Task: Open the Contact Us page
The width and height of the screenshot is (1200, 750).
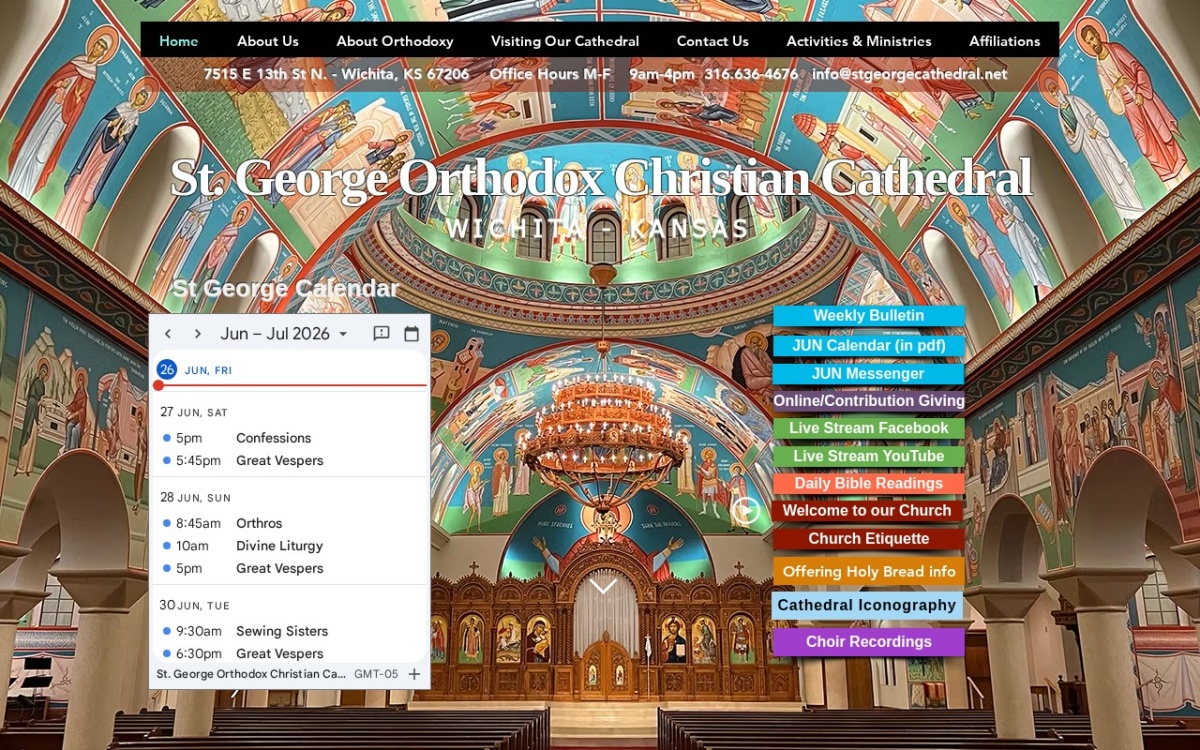Action: coord(713,41)
